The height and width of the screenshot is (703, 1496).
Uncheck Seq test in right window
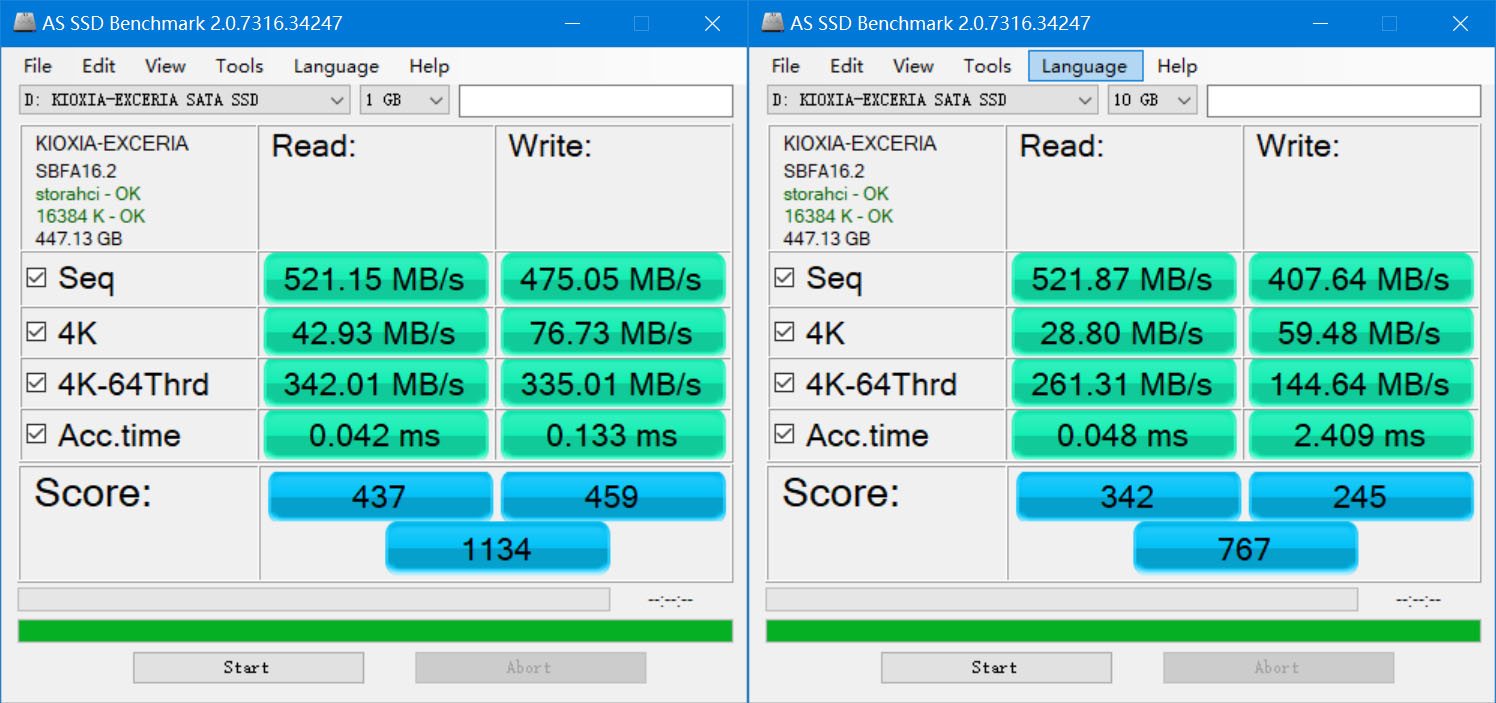[x=784, y=278]
